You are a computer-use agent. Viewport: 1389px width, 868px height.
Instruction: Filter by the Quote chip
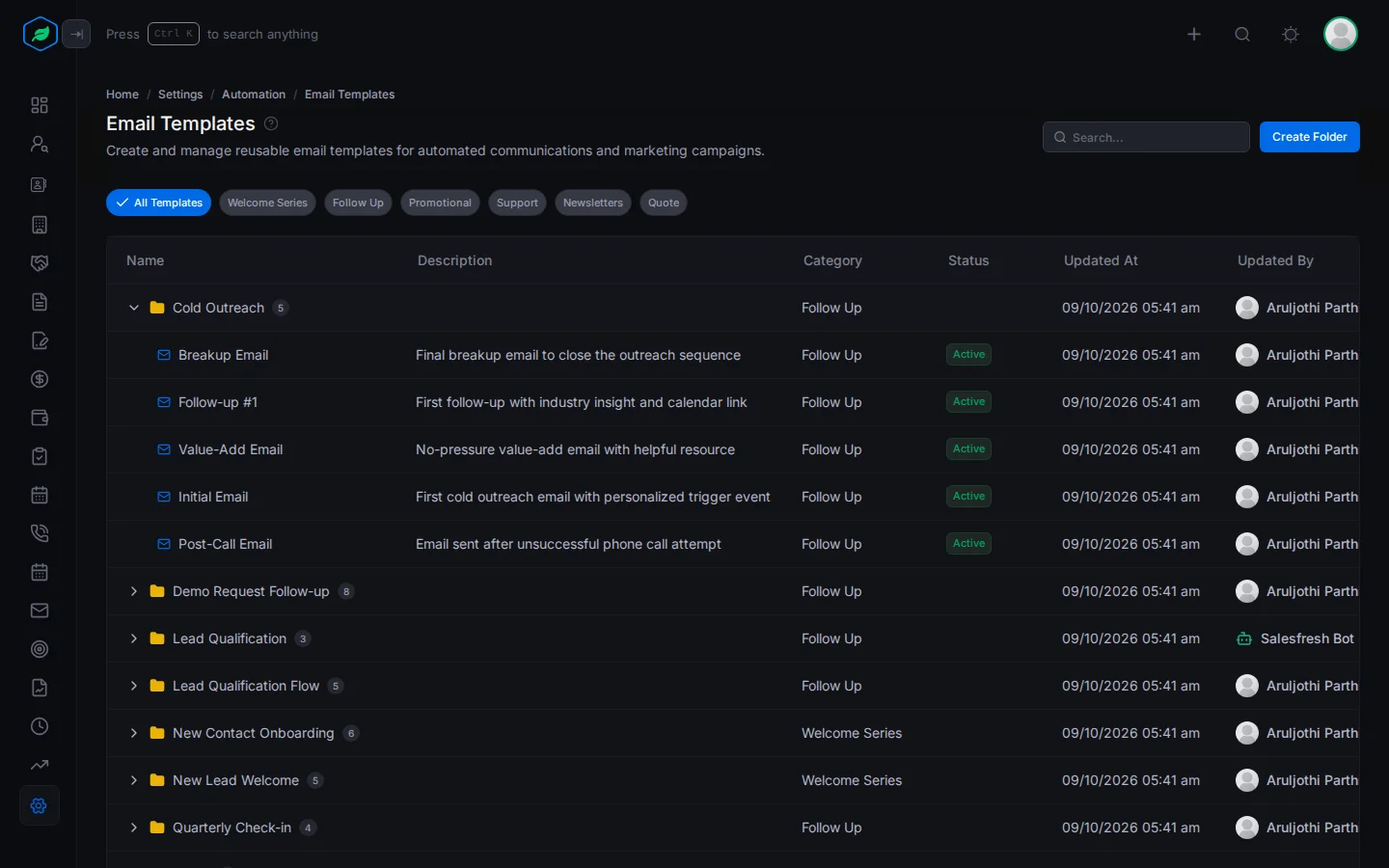click(664, 203)
